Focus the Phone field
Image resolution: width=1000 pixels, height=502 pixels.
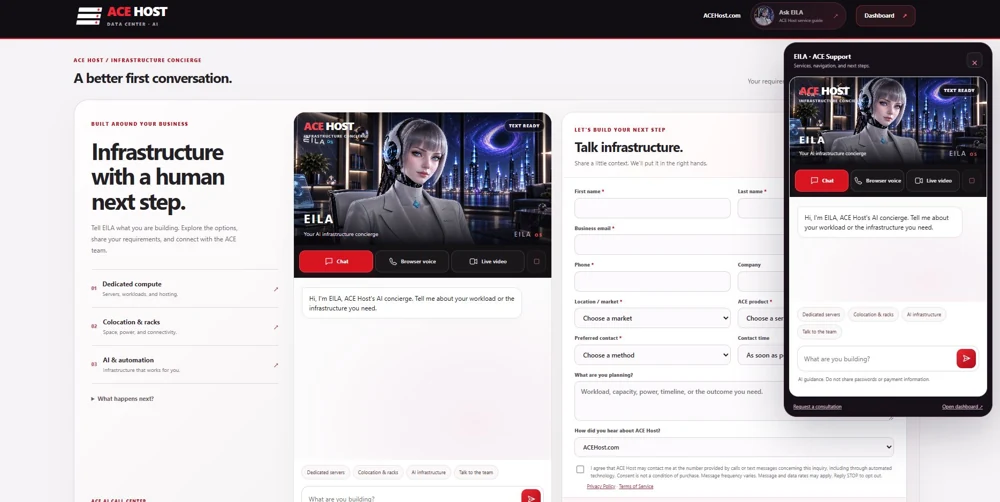652,281
